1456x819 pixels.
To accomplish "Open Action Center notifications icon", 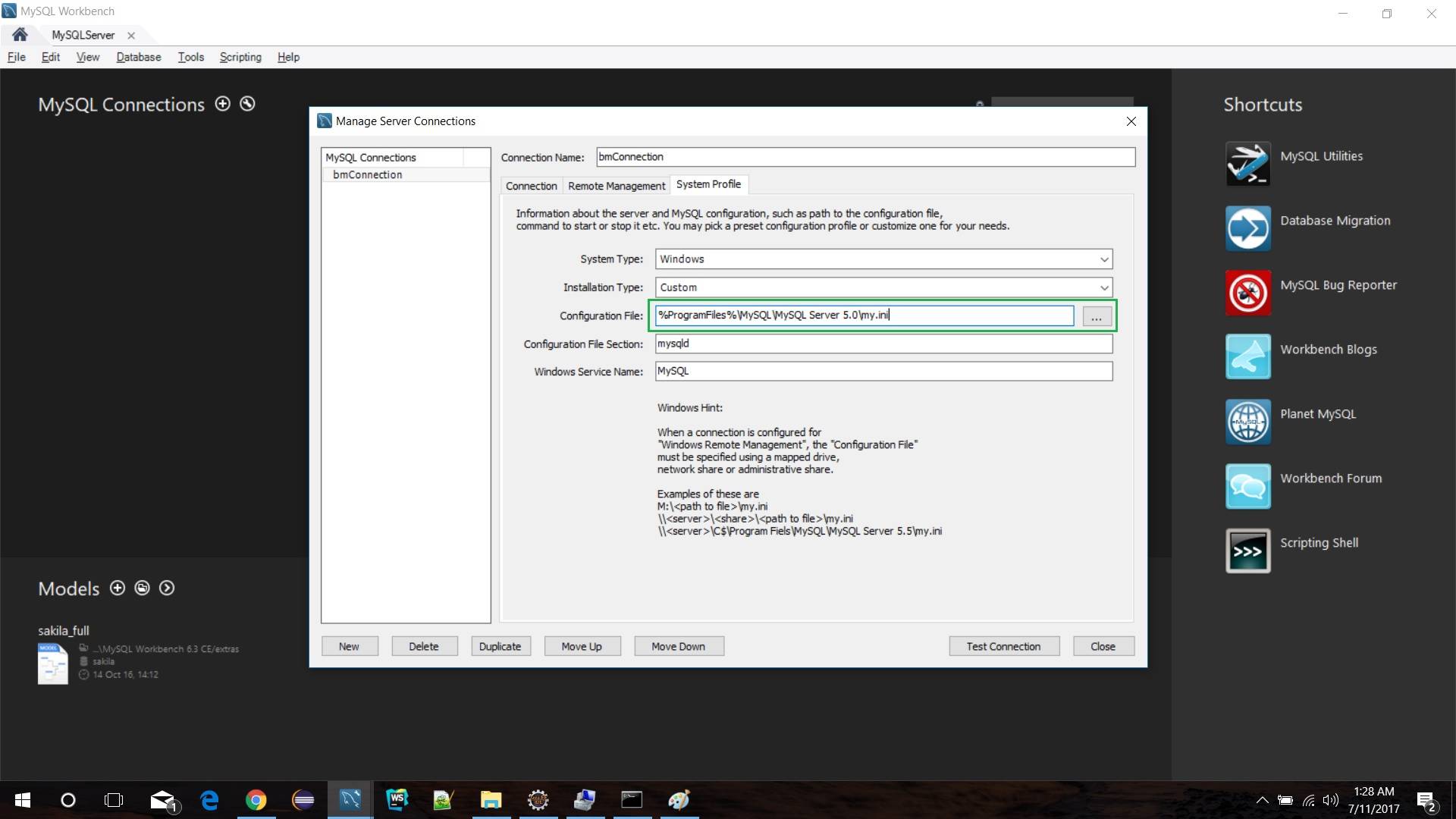I will coord(1426,801).
